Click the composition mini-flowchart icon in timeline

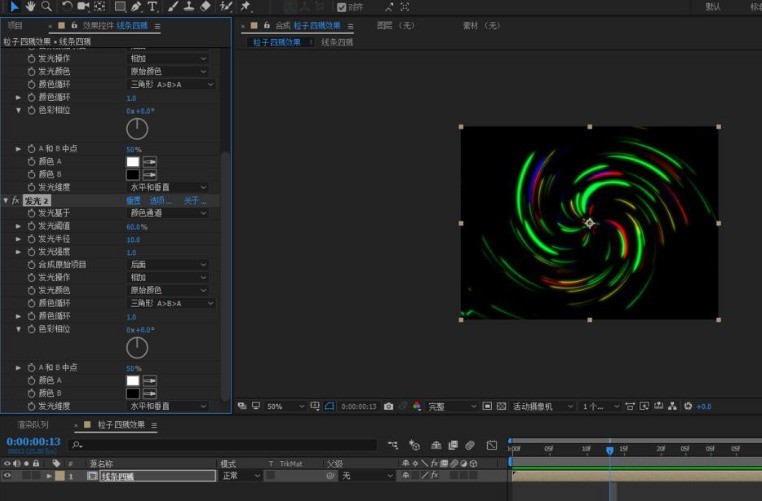(393, 445)
